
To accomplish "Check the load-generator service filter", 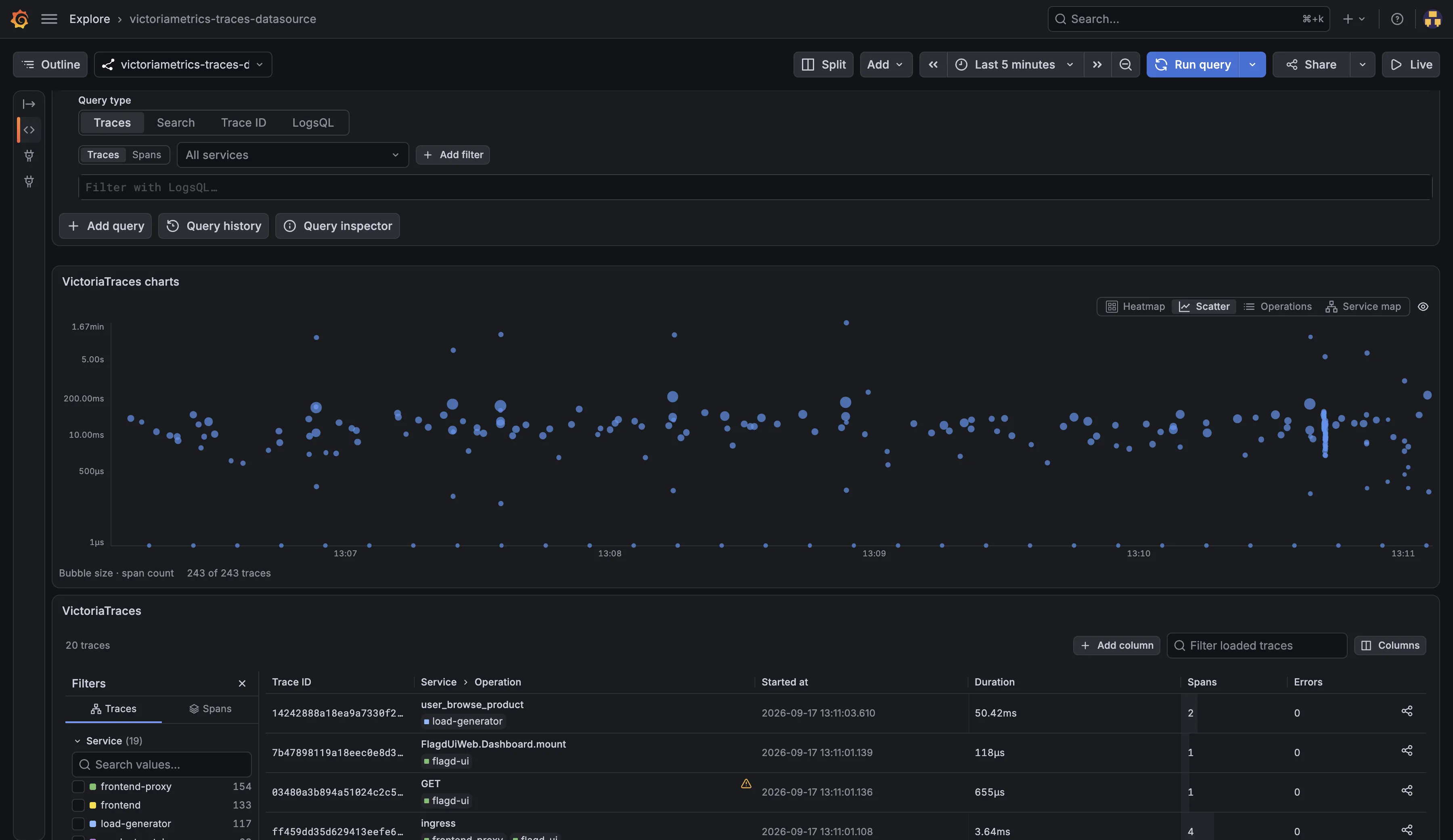I will coord(78,823).
